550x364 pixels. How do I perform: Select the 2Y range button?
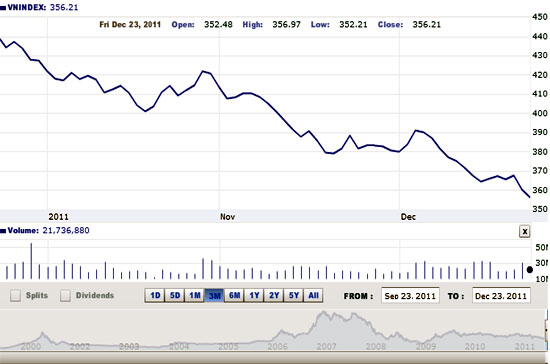pyautogui.click(x=274, y=296)
